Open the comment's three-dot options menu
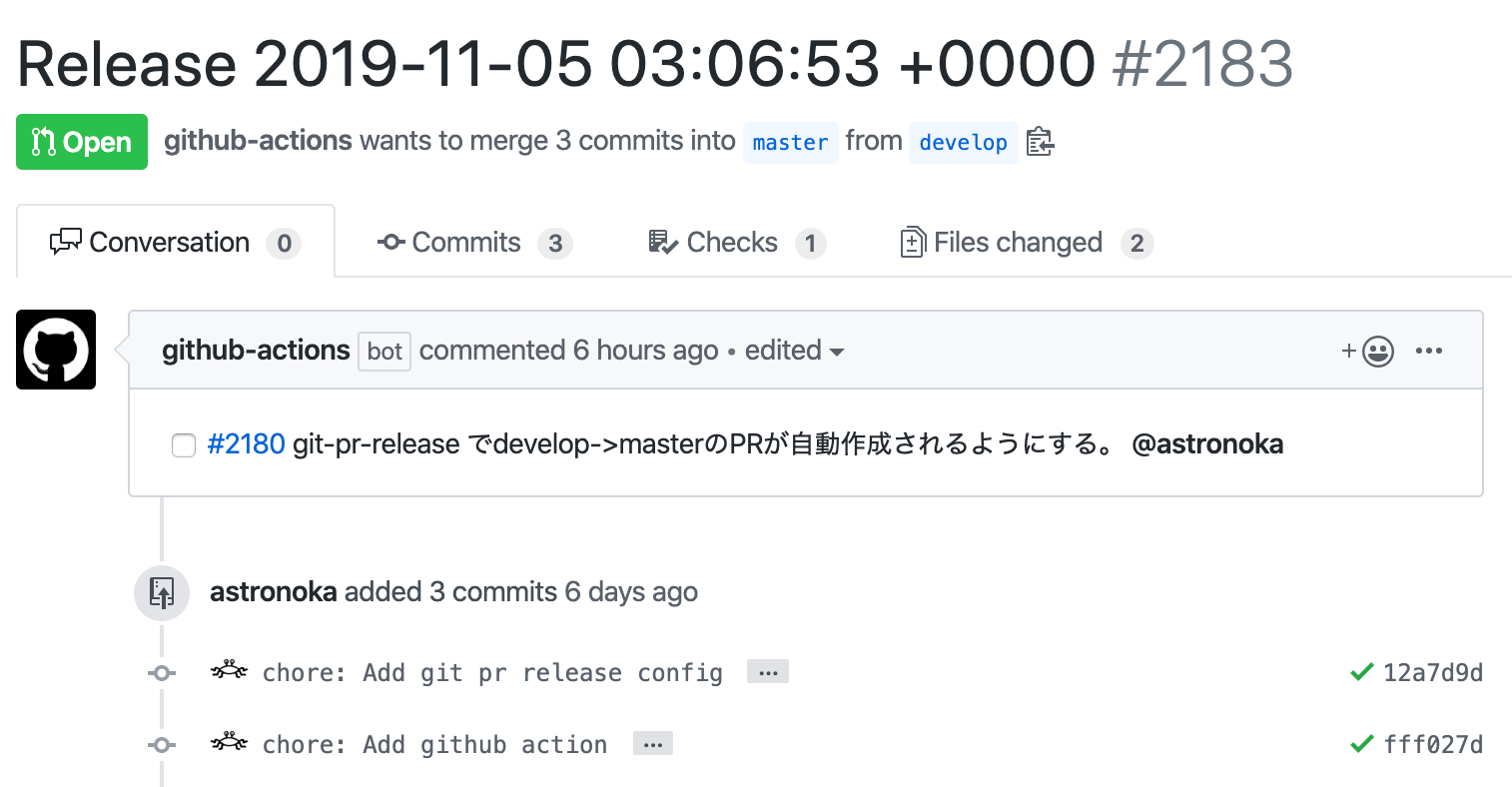1512x787 pixels. pos(1429,351)
